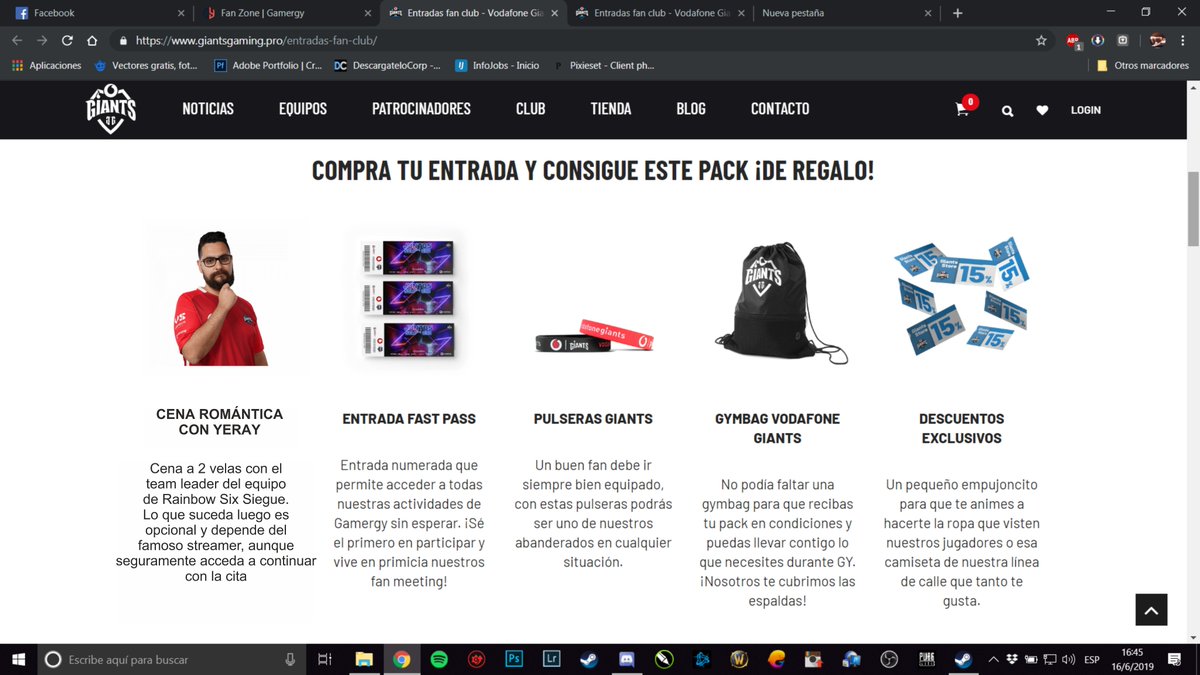Close the Nueva pestaña tab
The image size is (1200, 675).
click(x=928, y=13)
